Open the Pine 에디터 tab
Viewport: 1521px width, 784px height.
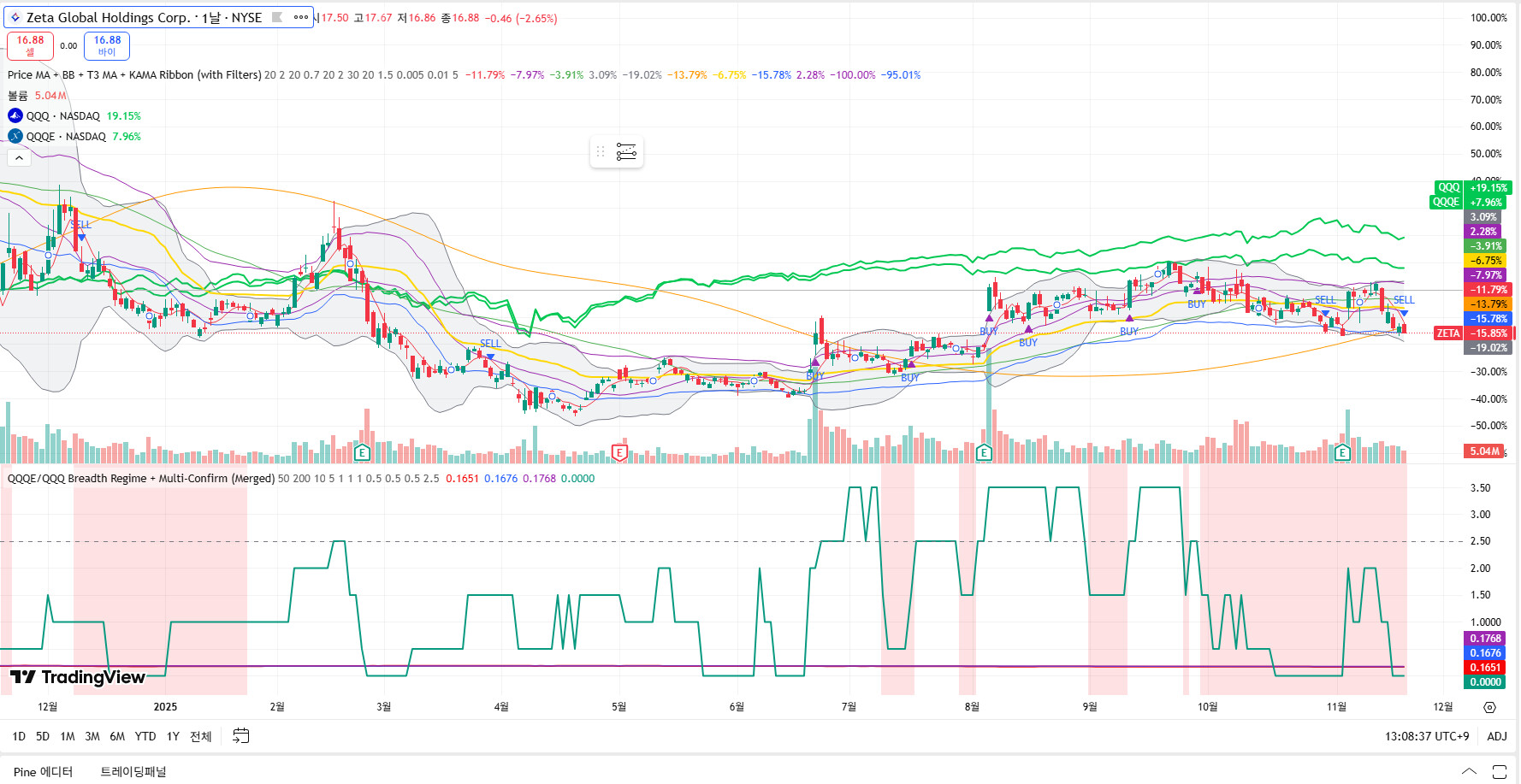click(x=43, y=772)
